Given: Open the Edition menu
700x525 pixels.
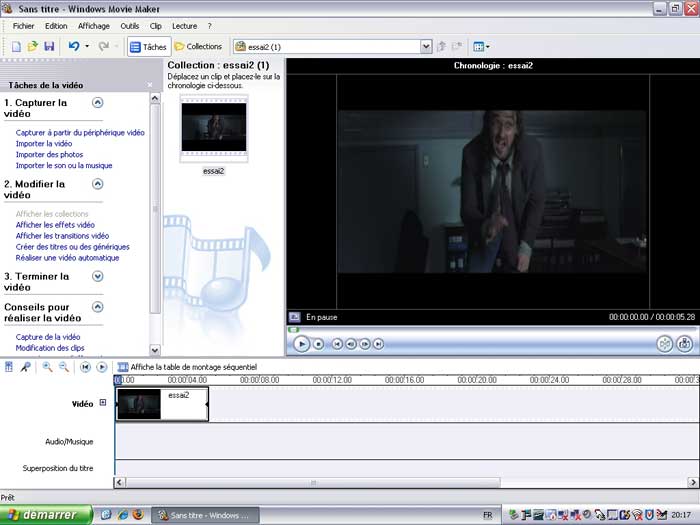Looking at the screenshot, I should (x=56, y=26).
